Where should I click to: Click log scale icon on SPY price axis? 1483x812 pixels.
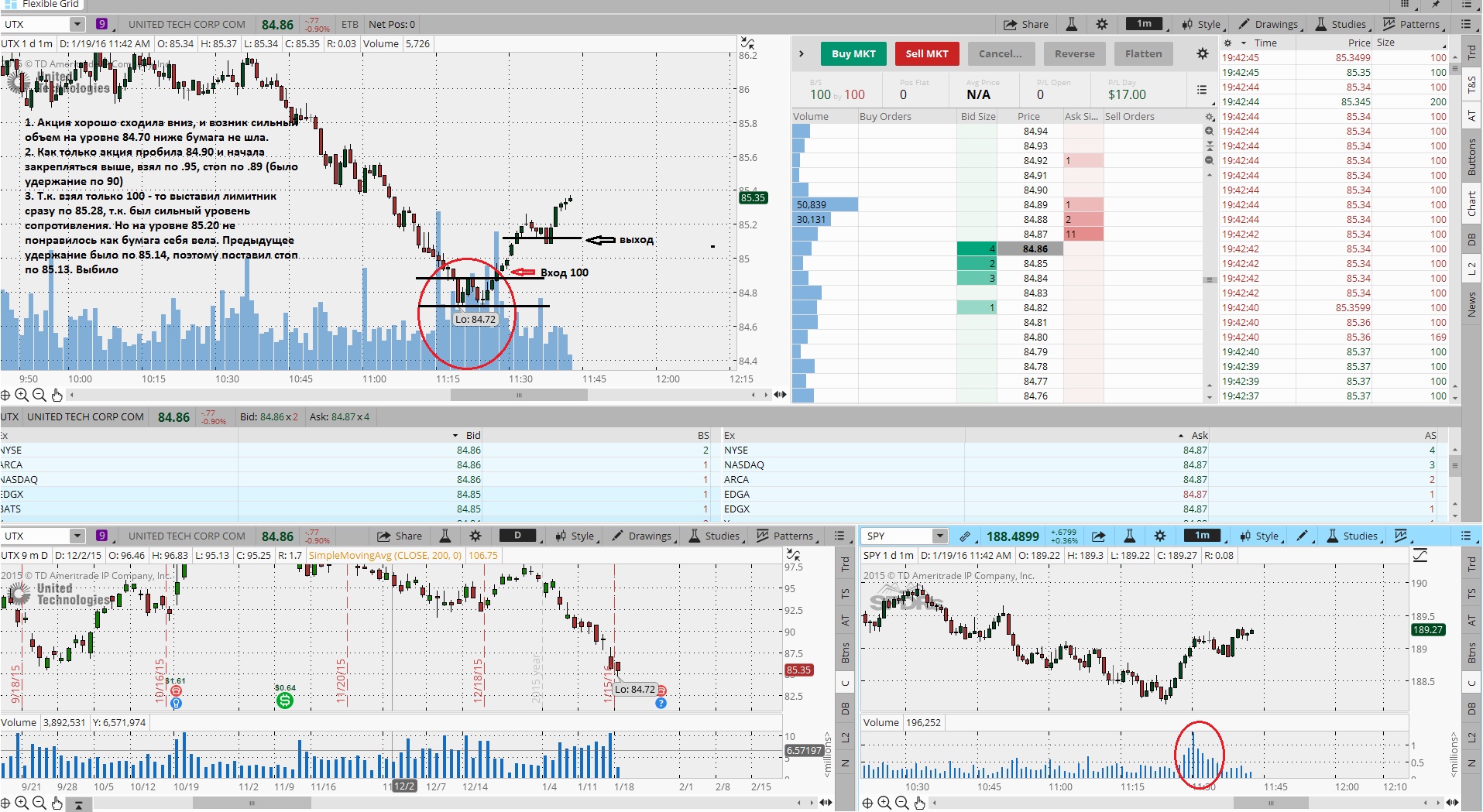click(1420, 556)
